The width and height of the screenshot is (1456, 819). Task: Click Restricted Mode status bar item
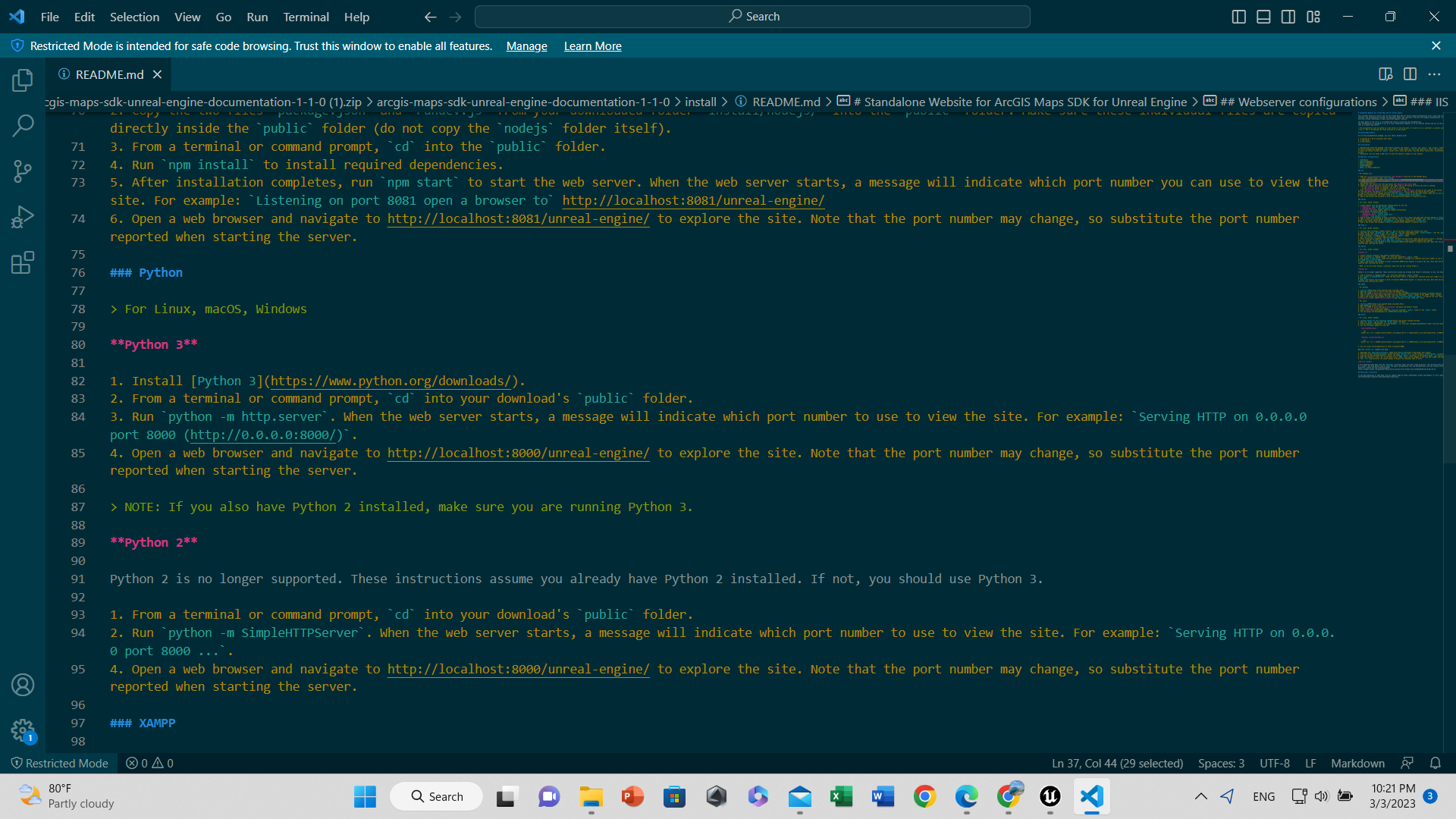click(59, 763)
